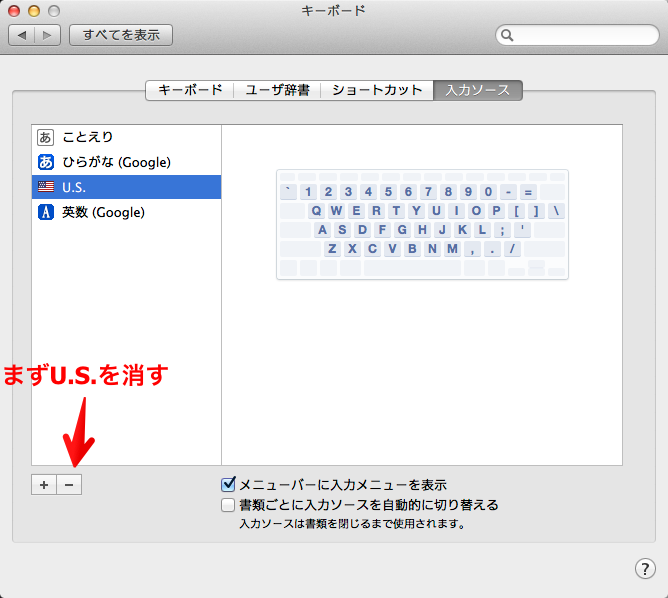Viewport: 668px width, 598px height.
Task: Select ことえり in the input source list
Action: (x=127, y=137)
